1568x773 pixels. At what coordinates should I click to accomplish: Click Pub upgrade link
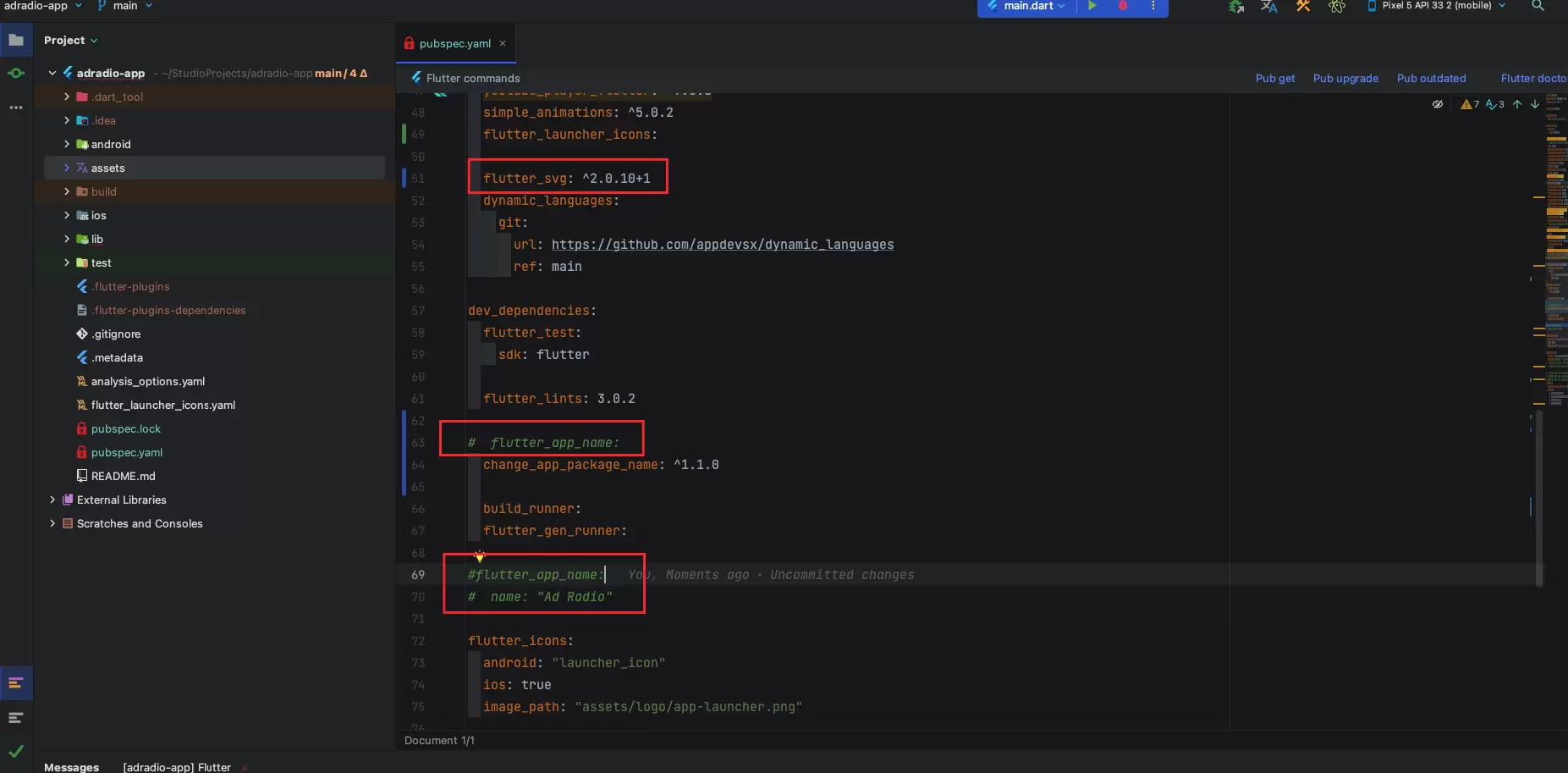pos(1345,78)
